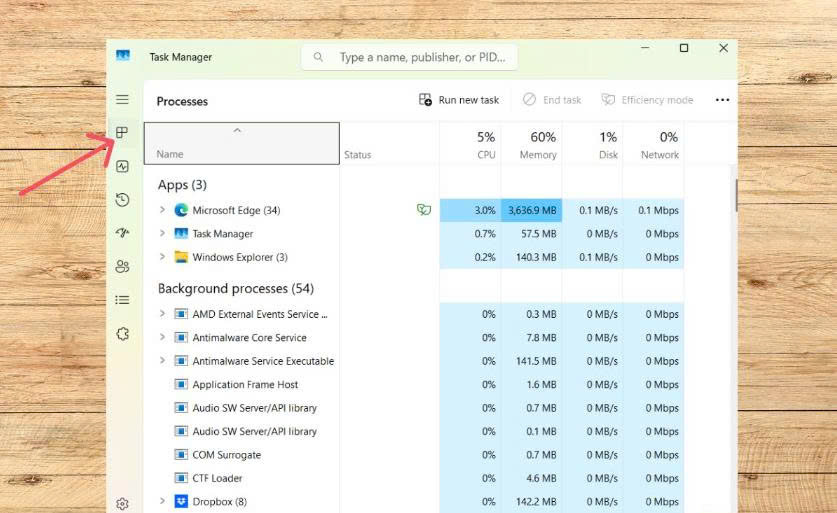Open the Details sidebar icon
The height and width of the screenshot is (513, 837).
coord(122,300)
